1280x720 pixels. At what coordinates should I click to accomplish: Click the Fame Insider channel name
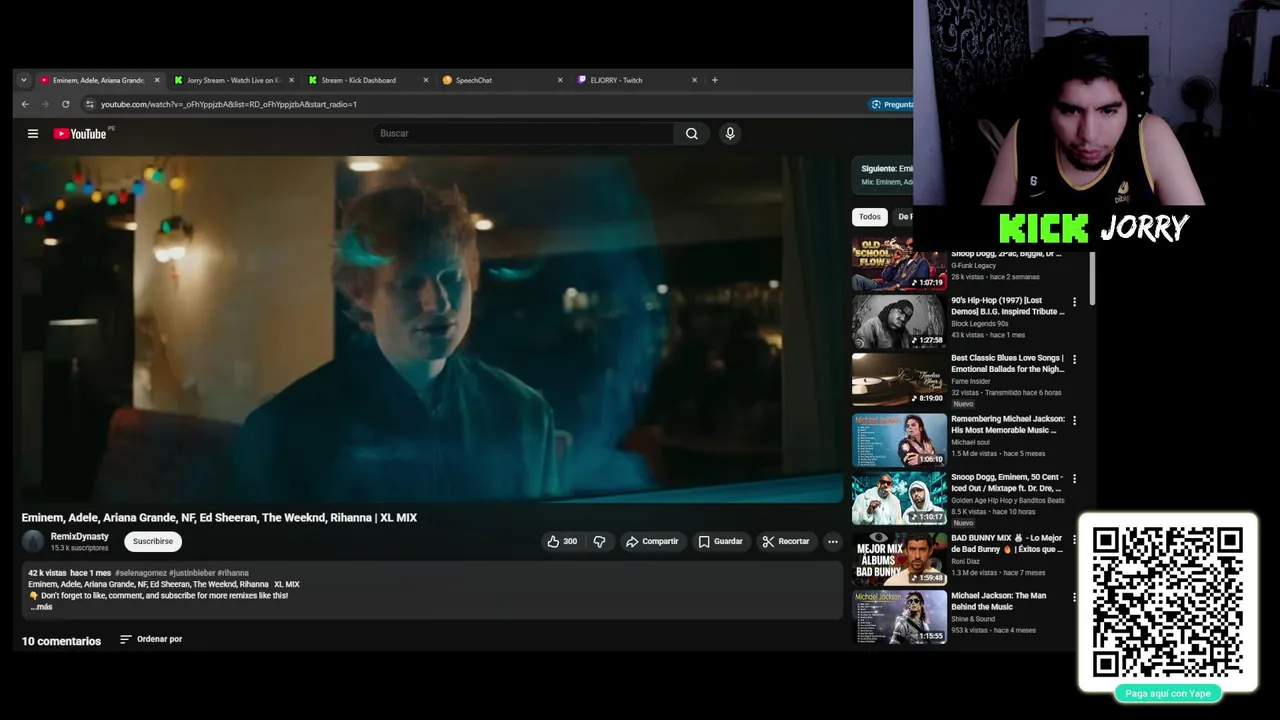(x=971, y=381)
